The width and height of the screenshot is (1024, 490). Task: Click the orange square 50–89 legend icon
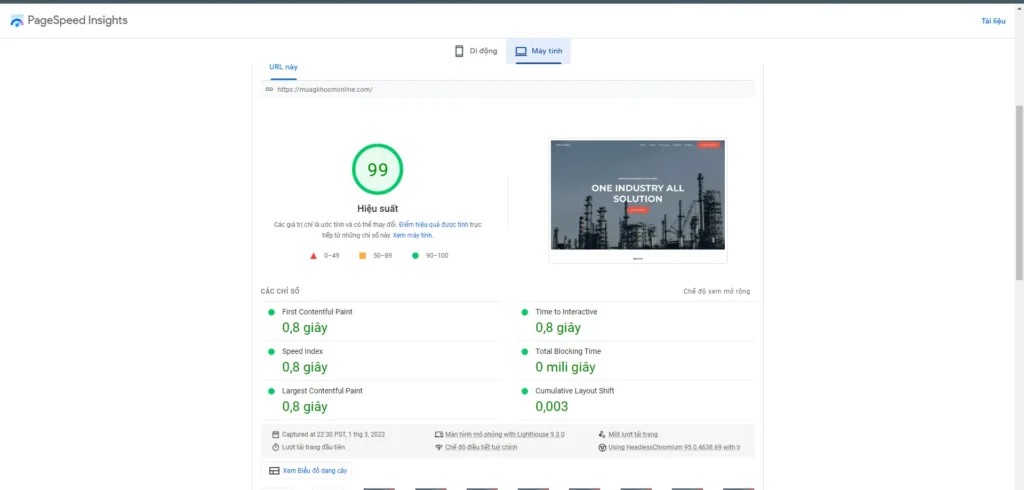pos(363,256)
